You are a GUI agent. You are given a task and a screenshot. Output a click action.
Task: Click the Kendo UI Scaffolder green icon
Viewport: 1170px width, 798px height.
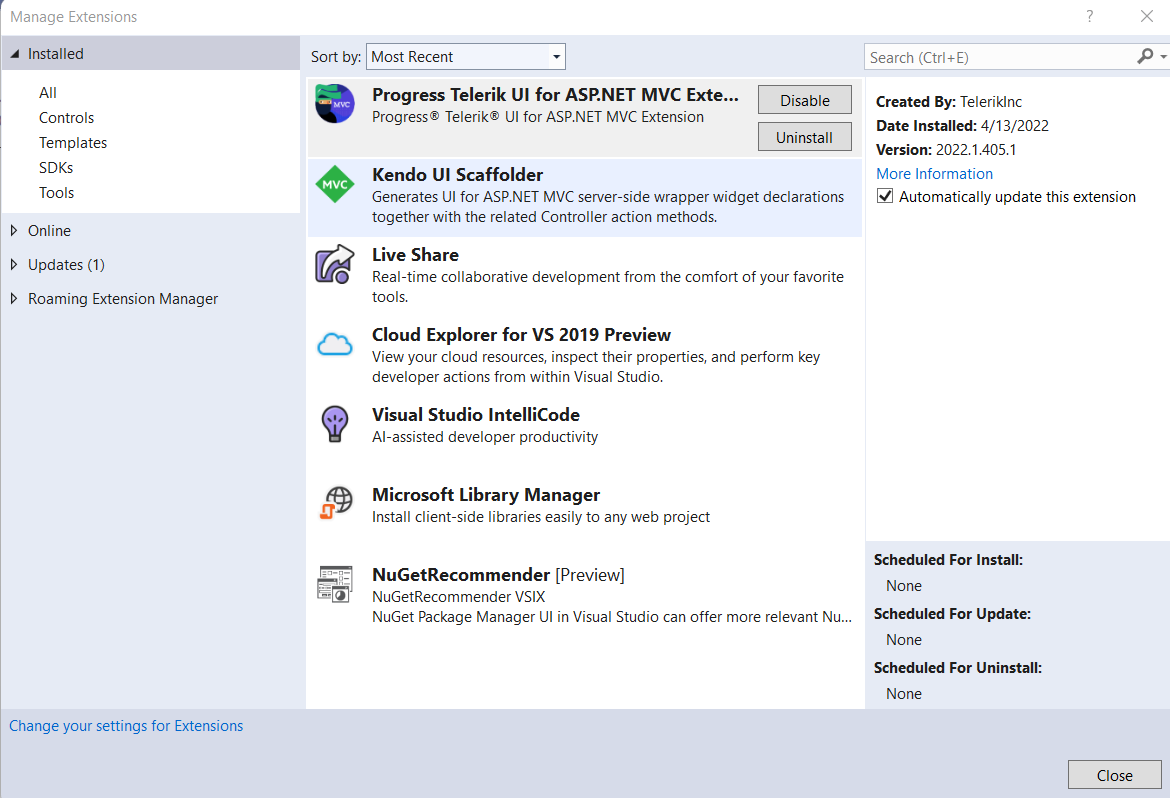[x=335, y=184]
